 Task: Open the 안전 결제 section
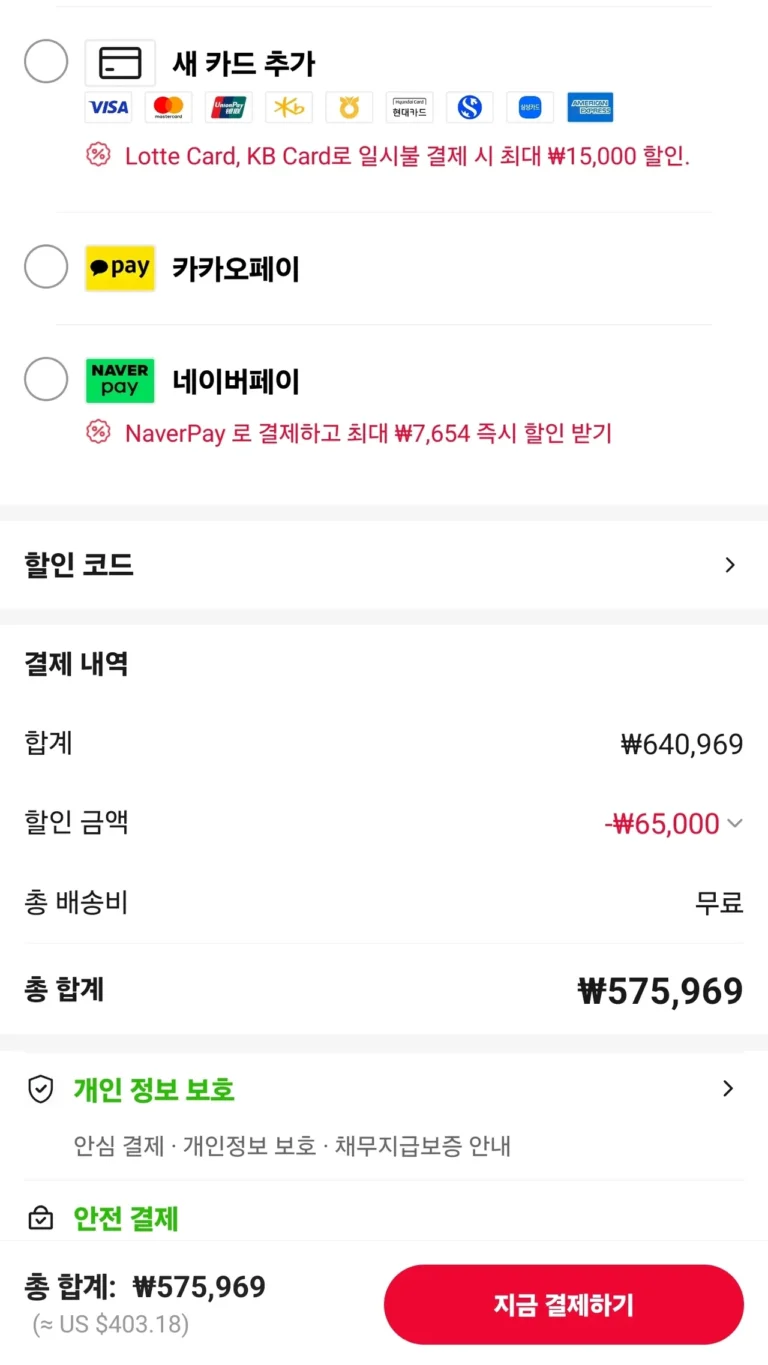tap(126, 1218)
